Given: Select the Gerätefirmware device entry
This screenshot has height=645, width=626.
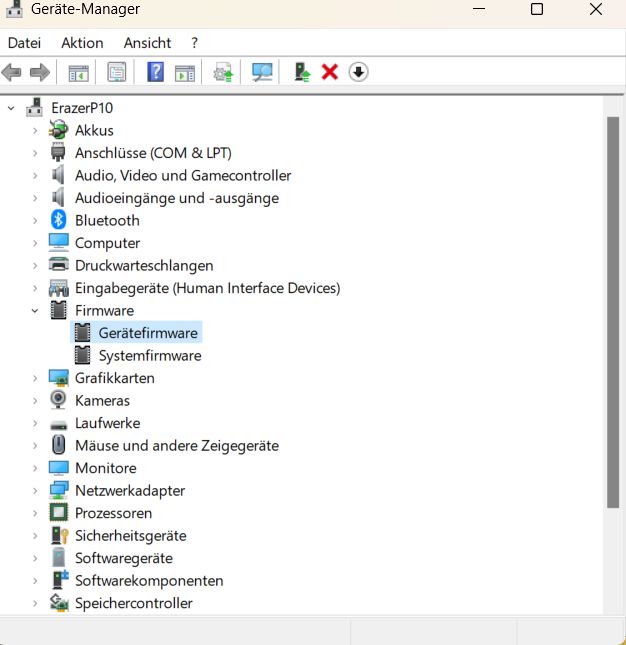Looking at the screenshot, I should click(148, 333).
